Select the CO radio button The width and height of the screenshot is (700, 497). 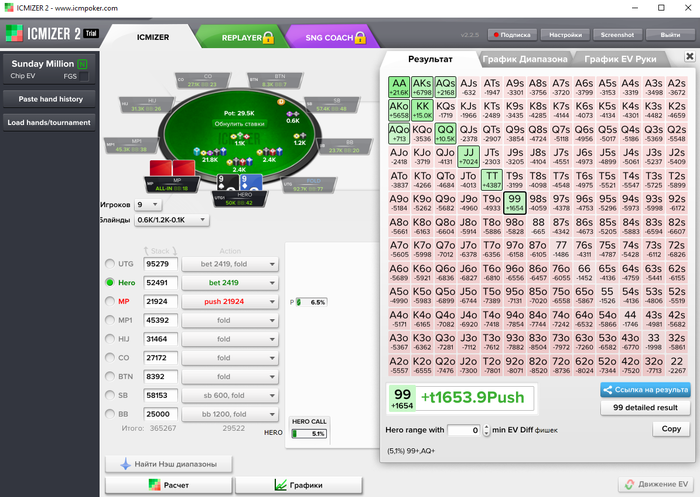[109, 358]
